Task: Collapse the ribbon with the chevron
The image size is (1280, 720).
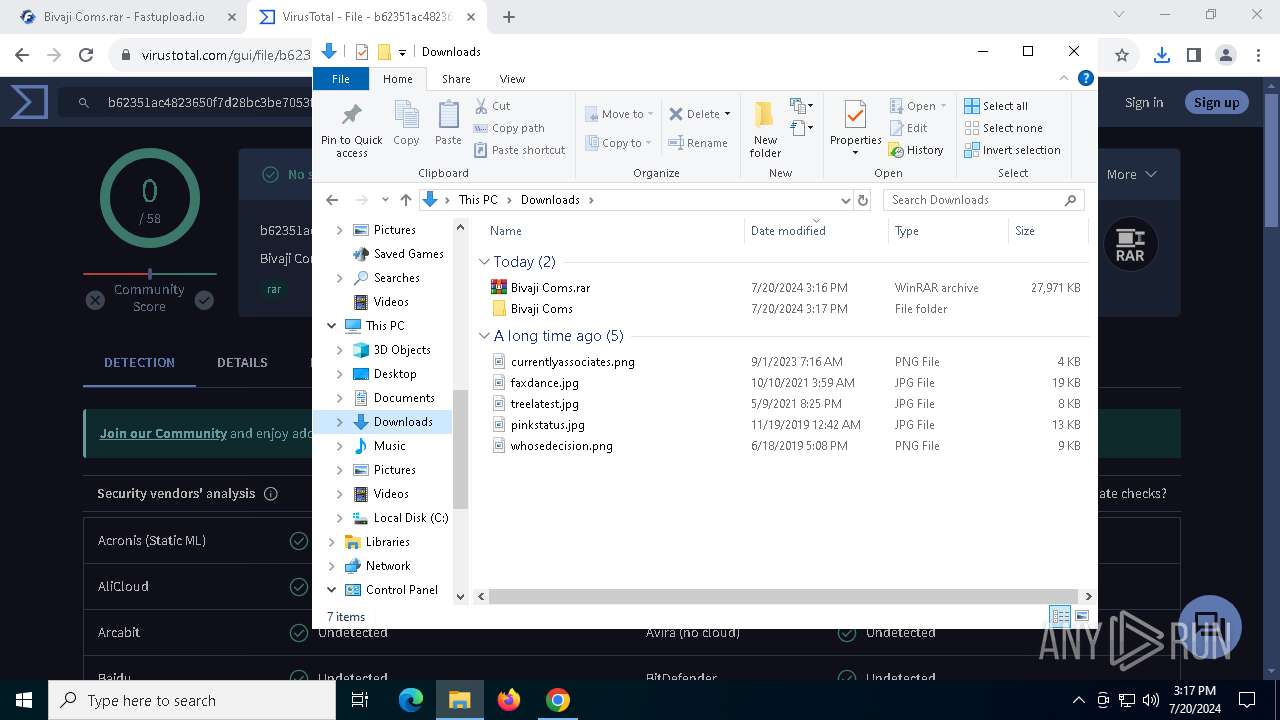Action: (1064, 78)
